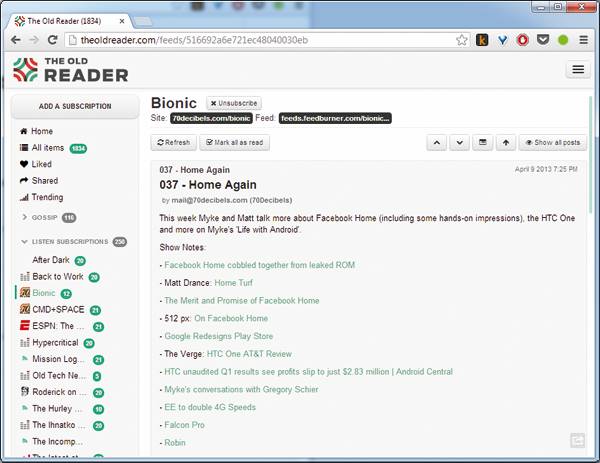Mark all as read
Viewport: 600px width, 463px height.
point(235,142)
